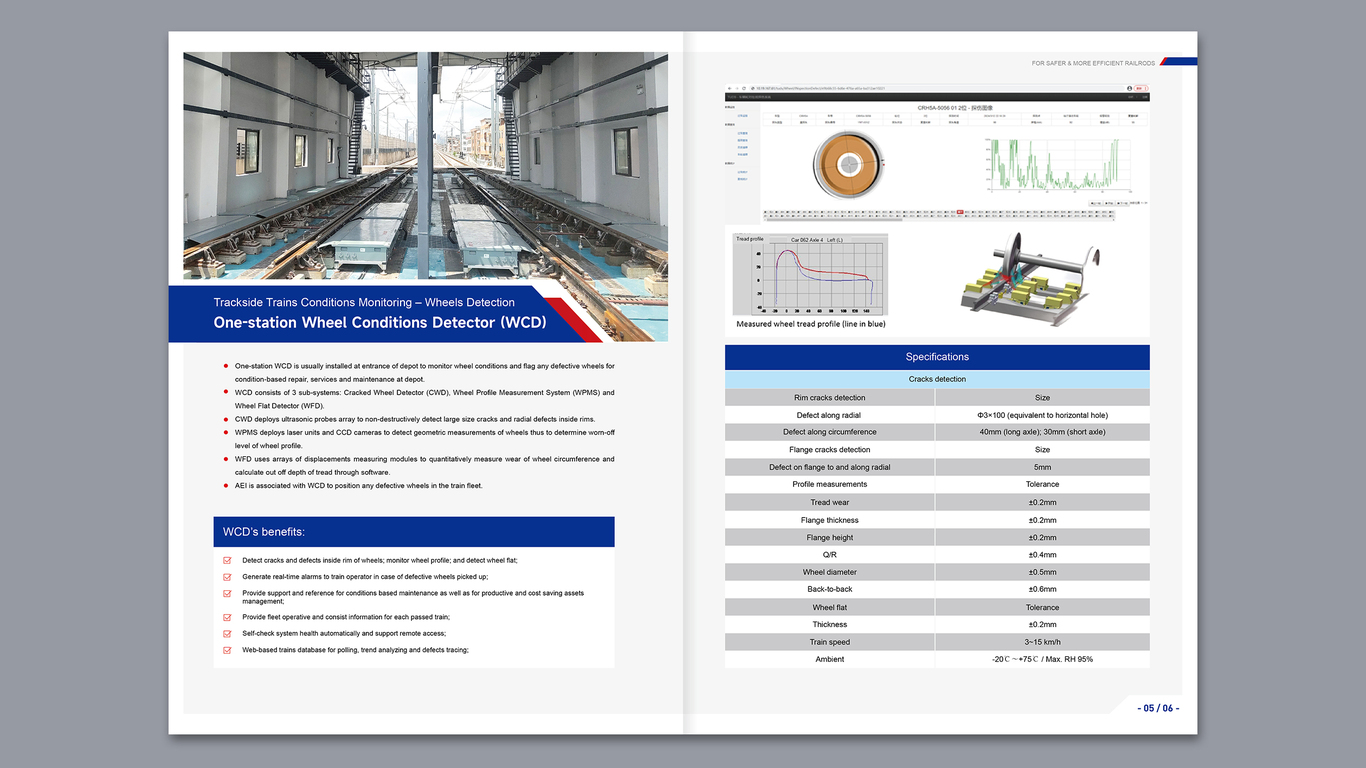Click the "Rim cracks detection" cell
Screen dimensions: 1366x768
point(830,398)
